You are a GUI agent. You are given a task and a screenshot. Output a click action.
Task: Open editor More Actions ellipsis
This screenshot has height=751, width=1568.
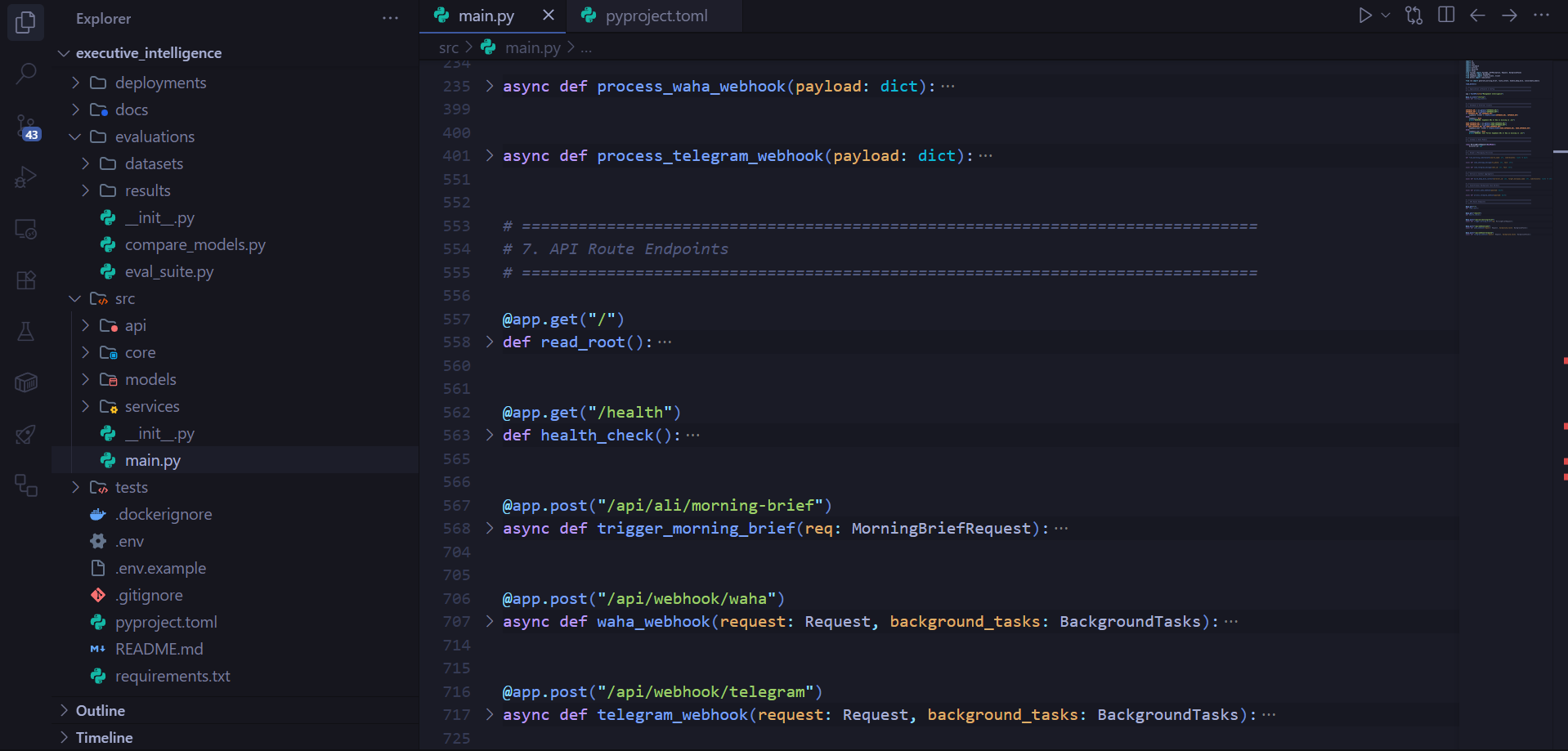pos(1541,16)
